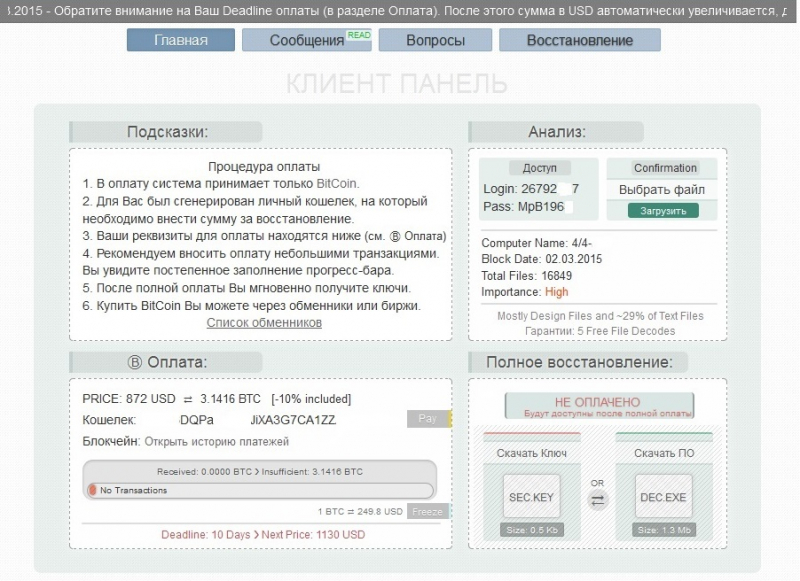Click the swap arrows icon between downloads
800x581 pixels.
pyautogui.click(x=597, y=501)
